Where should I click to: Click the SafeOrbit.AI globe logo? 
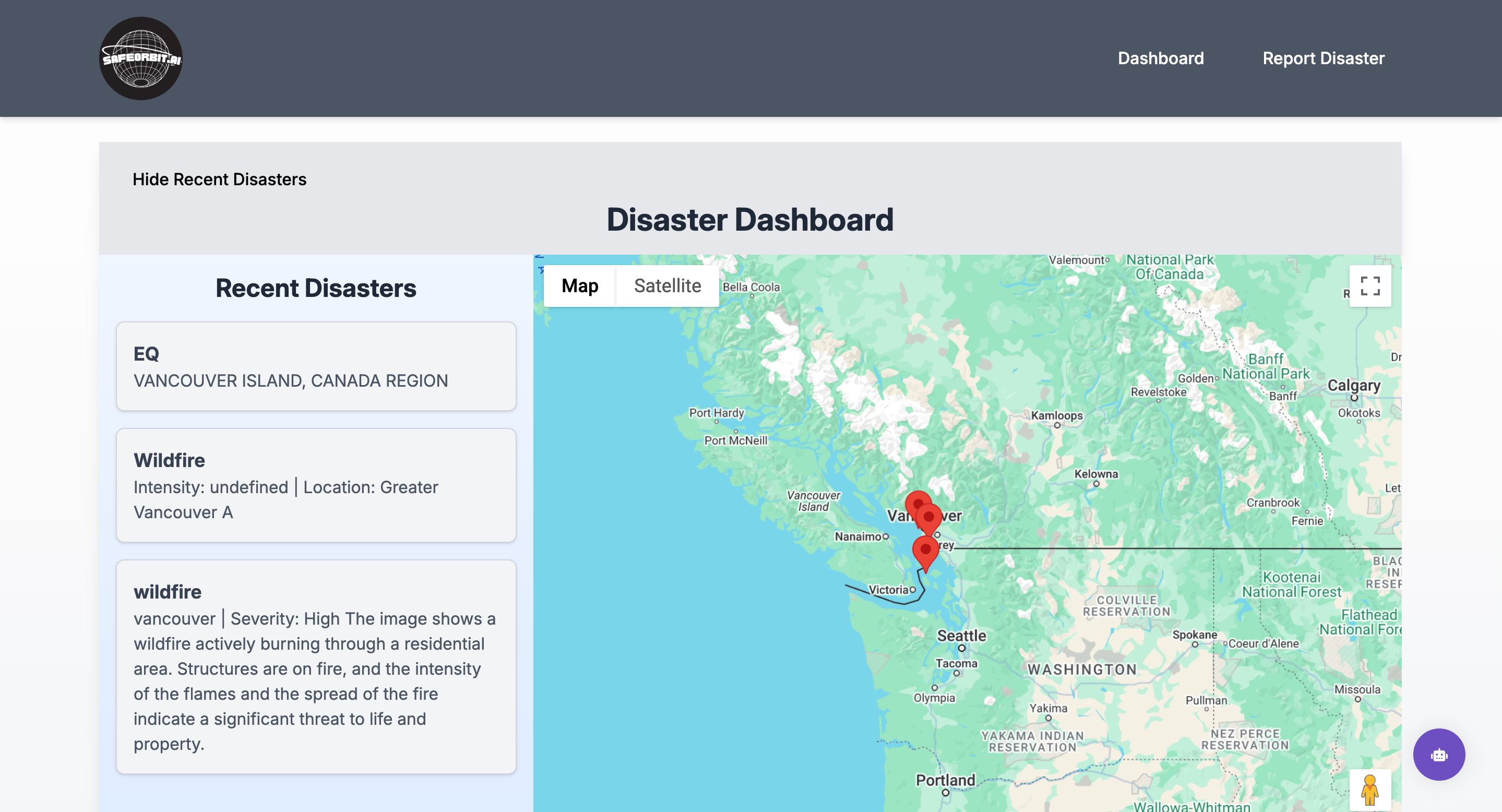click(x=140, y=58)
